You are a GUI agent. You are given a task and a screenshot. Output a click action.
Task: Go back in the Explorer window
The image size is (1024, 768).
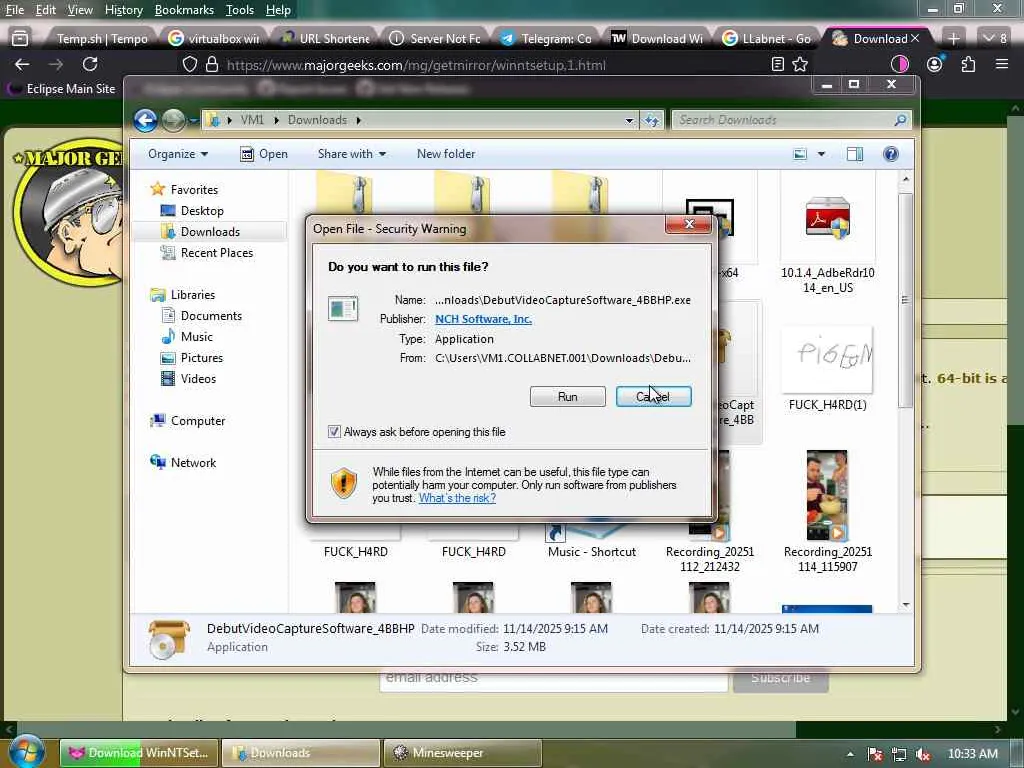[x=146, y=120]
